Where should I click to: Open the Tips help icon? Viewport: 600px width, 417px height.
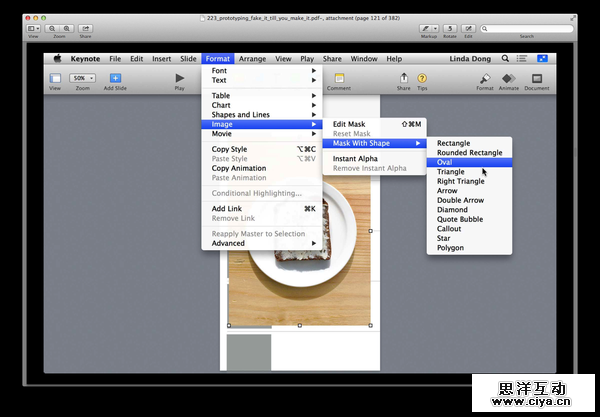pos(422,78)
